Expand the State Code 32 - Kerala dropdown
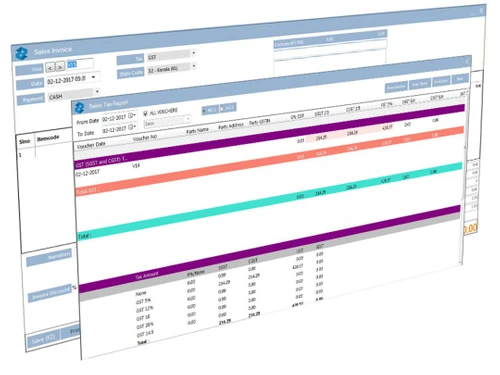Image resolution: width=500 pixels, height=375 pixels. point(194,66)
